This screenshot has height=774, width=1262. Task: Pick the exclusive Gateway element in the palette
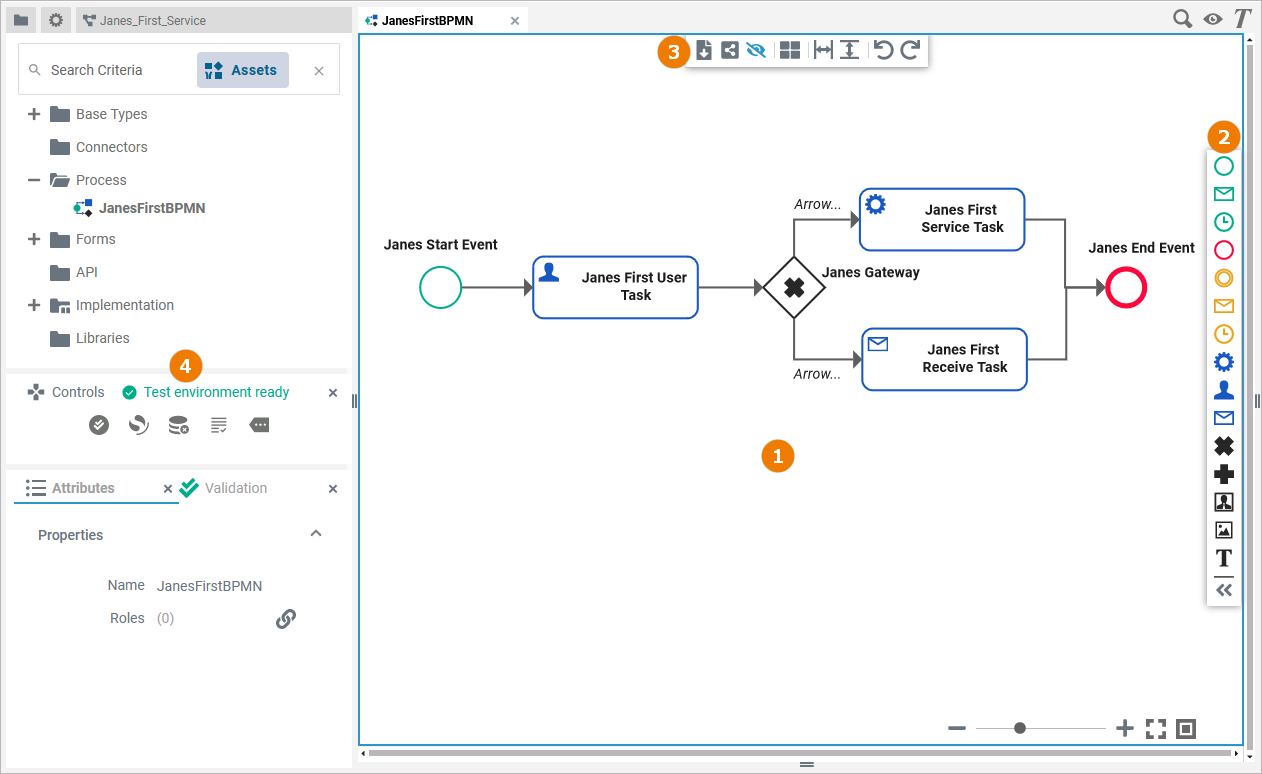(1224, 445)
